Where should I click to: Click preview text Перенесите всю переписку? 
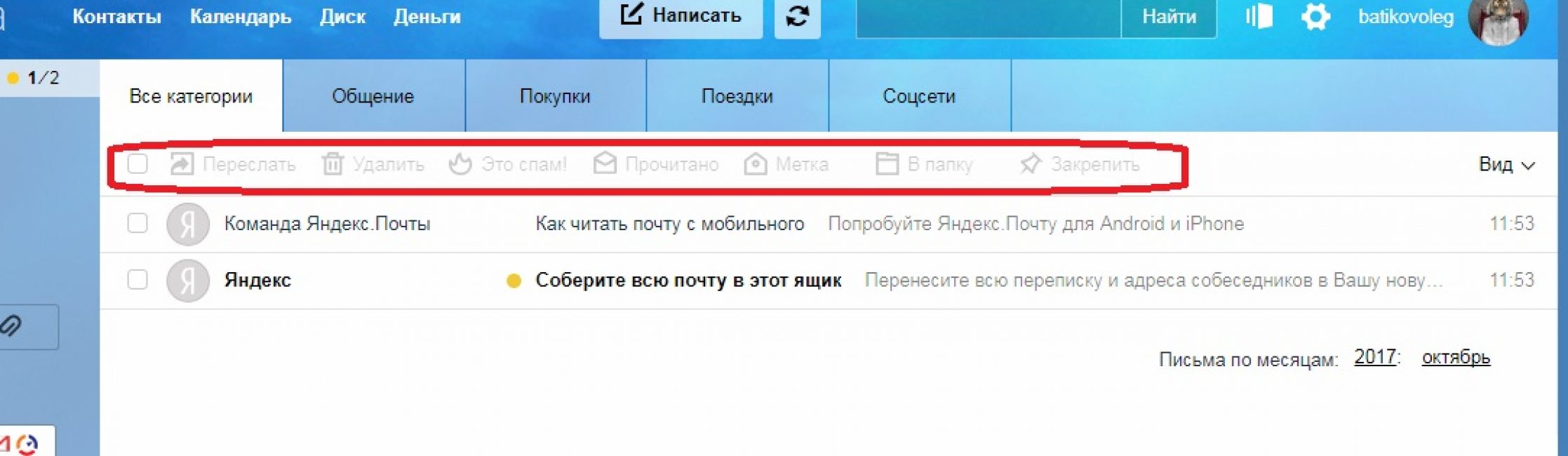pos(1153,281)
